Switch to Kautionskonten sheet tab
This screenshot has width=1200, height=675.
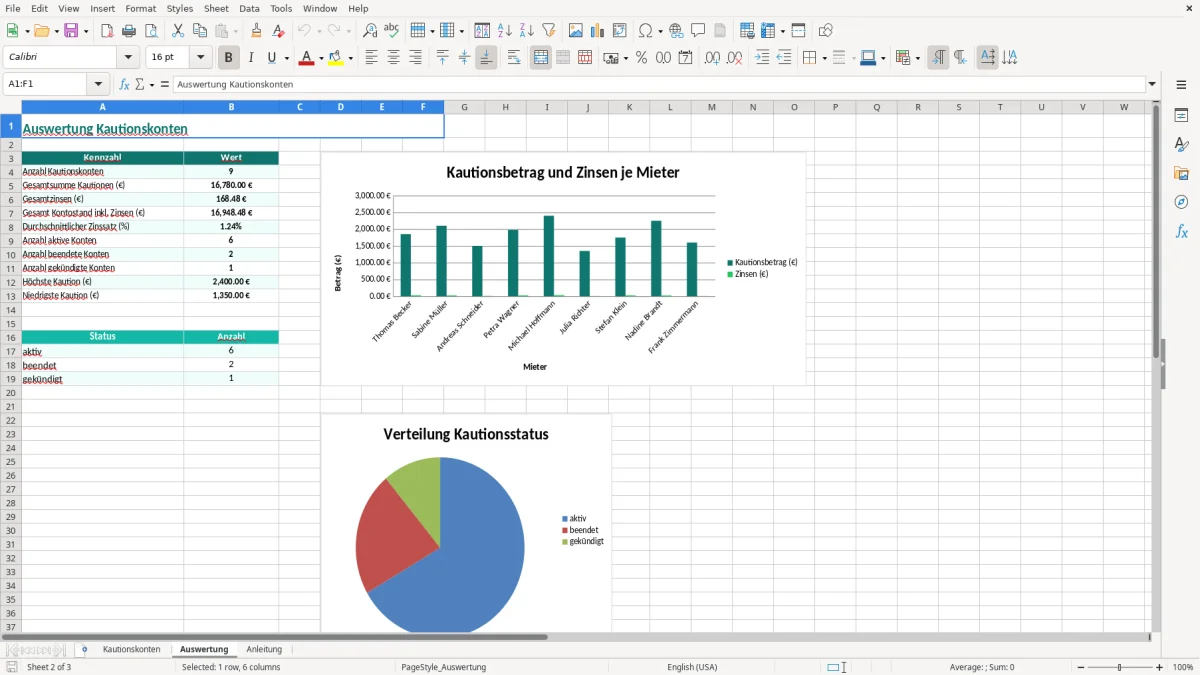click(132, 650)
